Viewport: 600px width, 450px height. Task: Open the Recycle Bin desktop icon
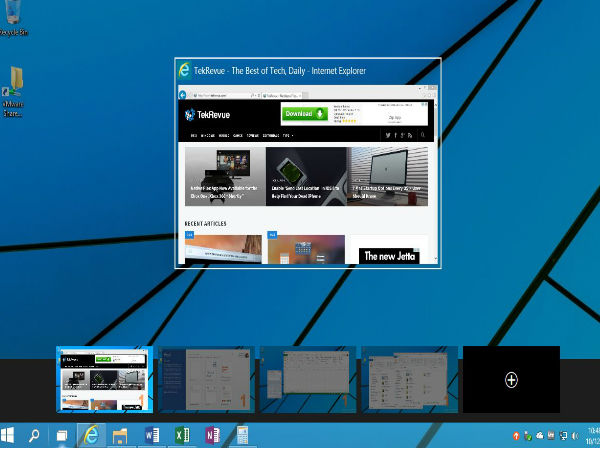13,18
